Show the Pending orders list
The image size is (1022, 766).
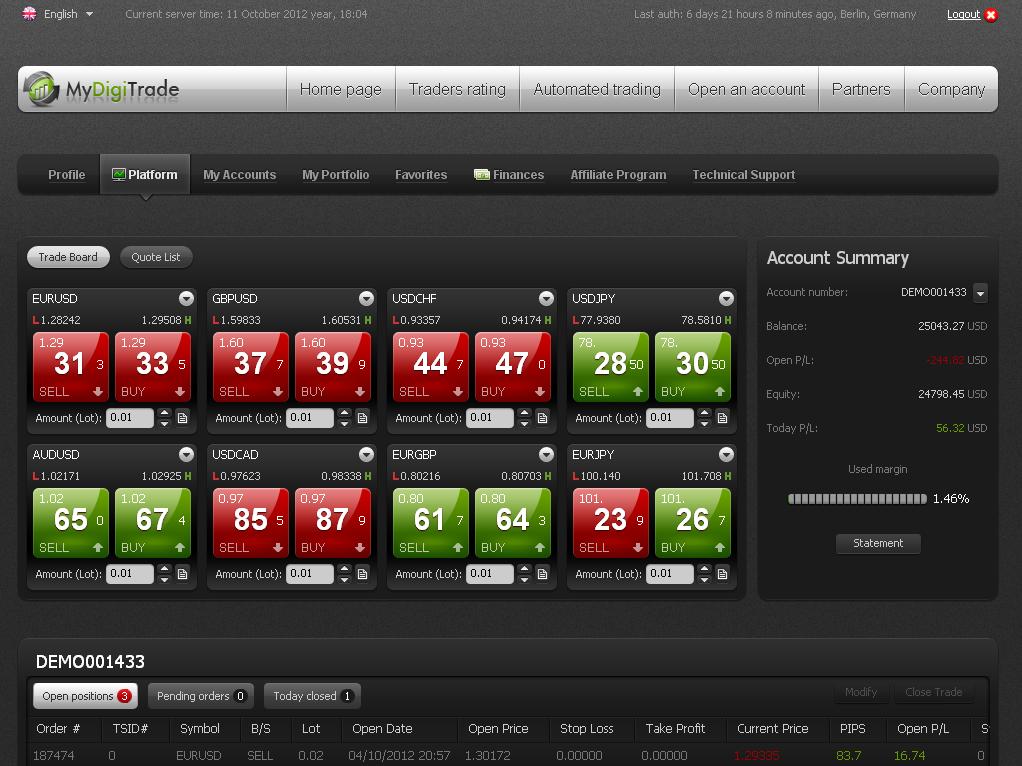pyautogui.click(x=201, y=696)
